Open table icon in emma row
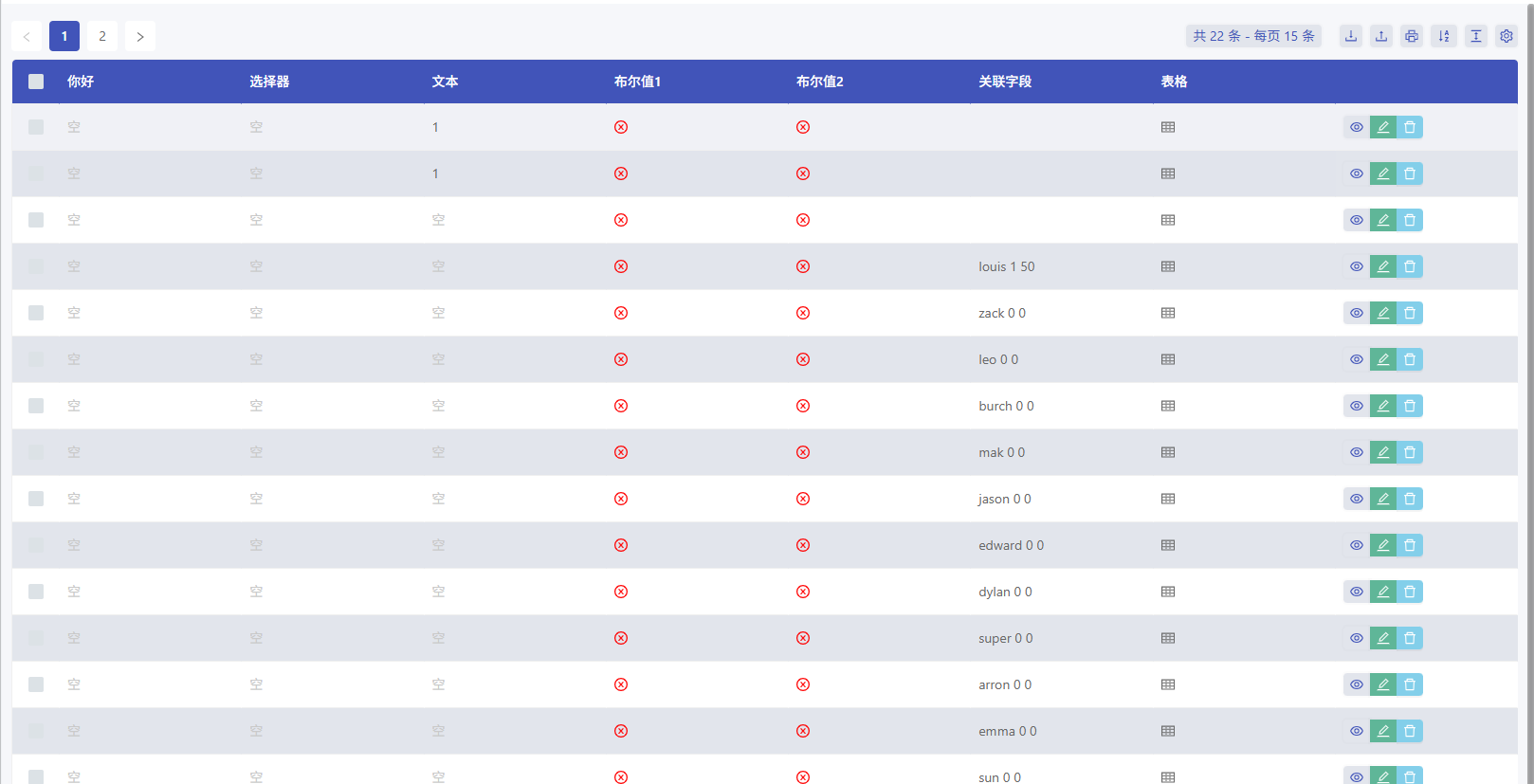Viewport: 1534px width, 784px height. coord(1168,731)
